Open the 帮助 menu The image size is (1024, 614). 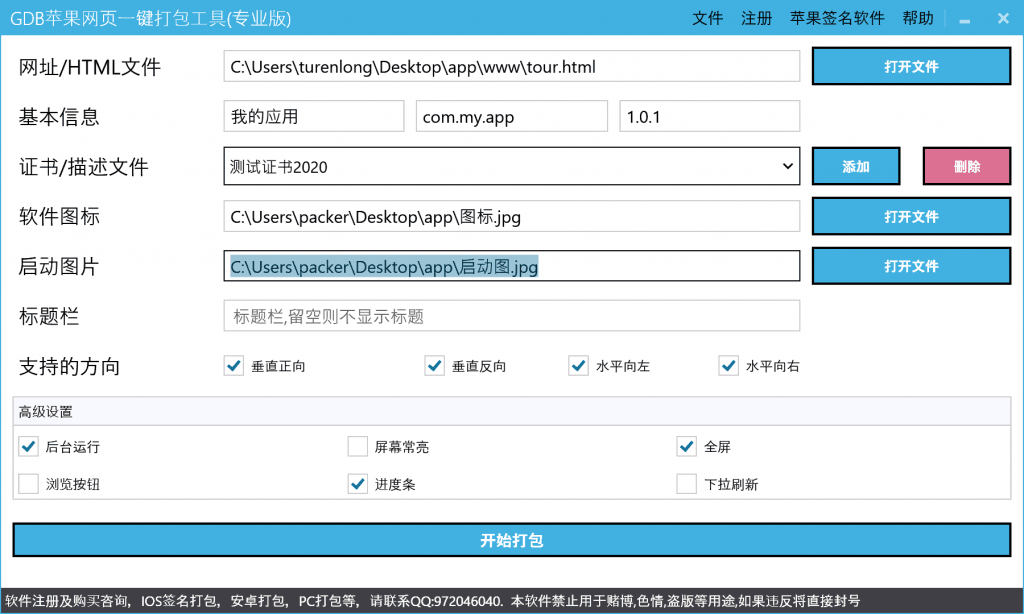(917, 18)
